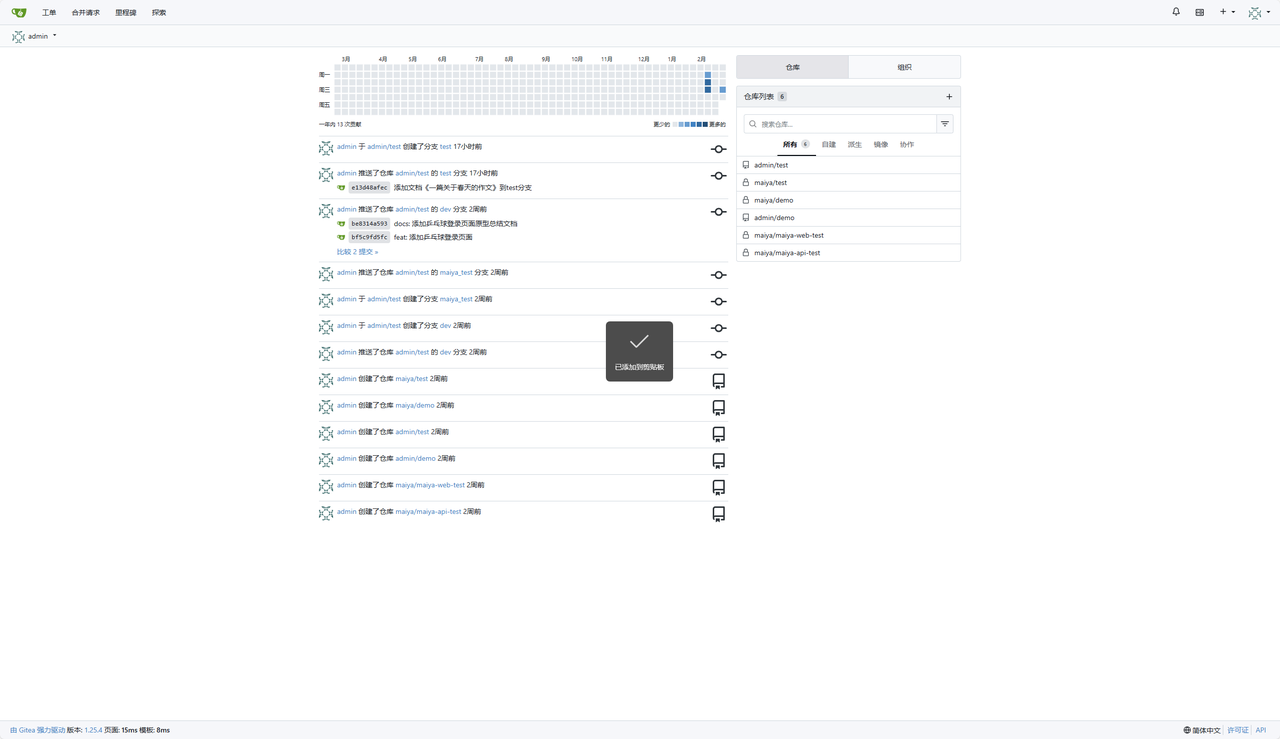
Task: Open commit bf5c9fd5fc
Action: point(369,238)
